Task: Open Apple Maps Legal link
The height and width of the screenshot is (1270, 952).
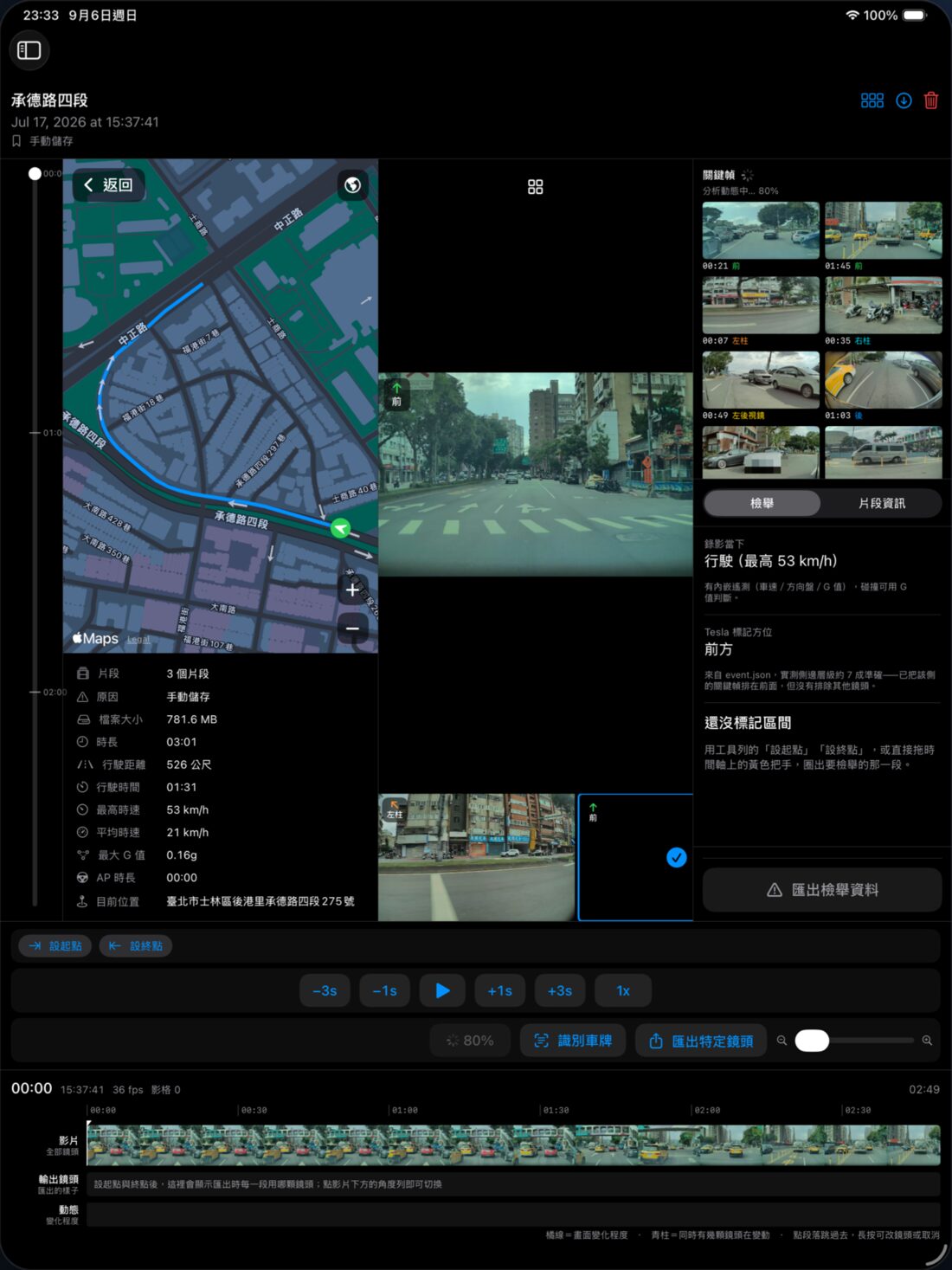Action: [138, 640]
